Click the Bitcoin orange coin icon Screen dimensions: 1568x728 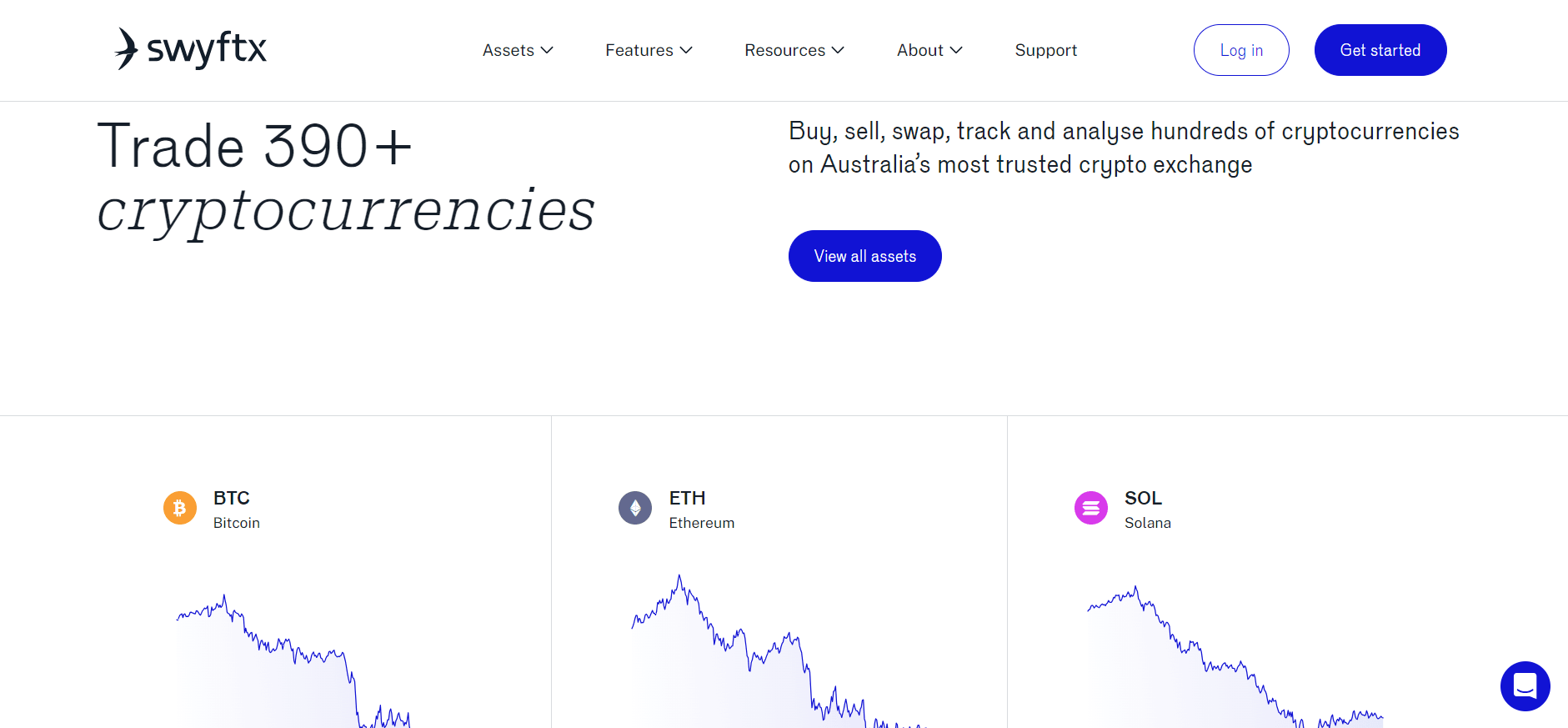(180, 508)
